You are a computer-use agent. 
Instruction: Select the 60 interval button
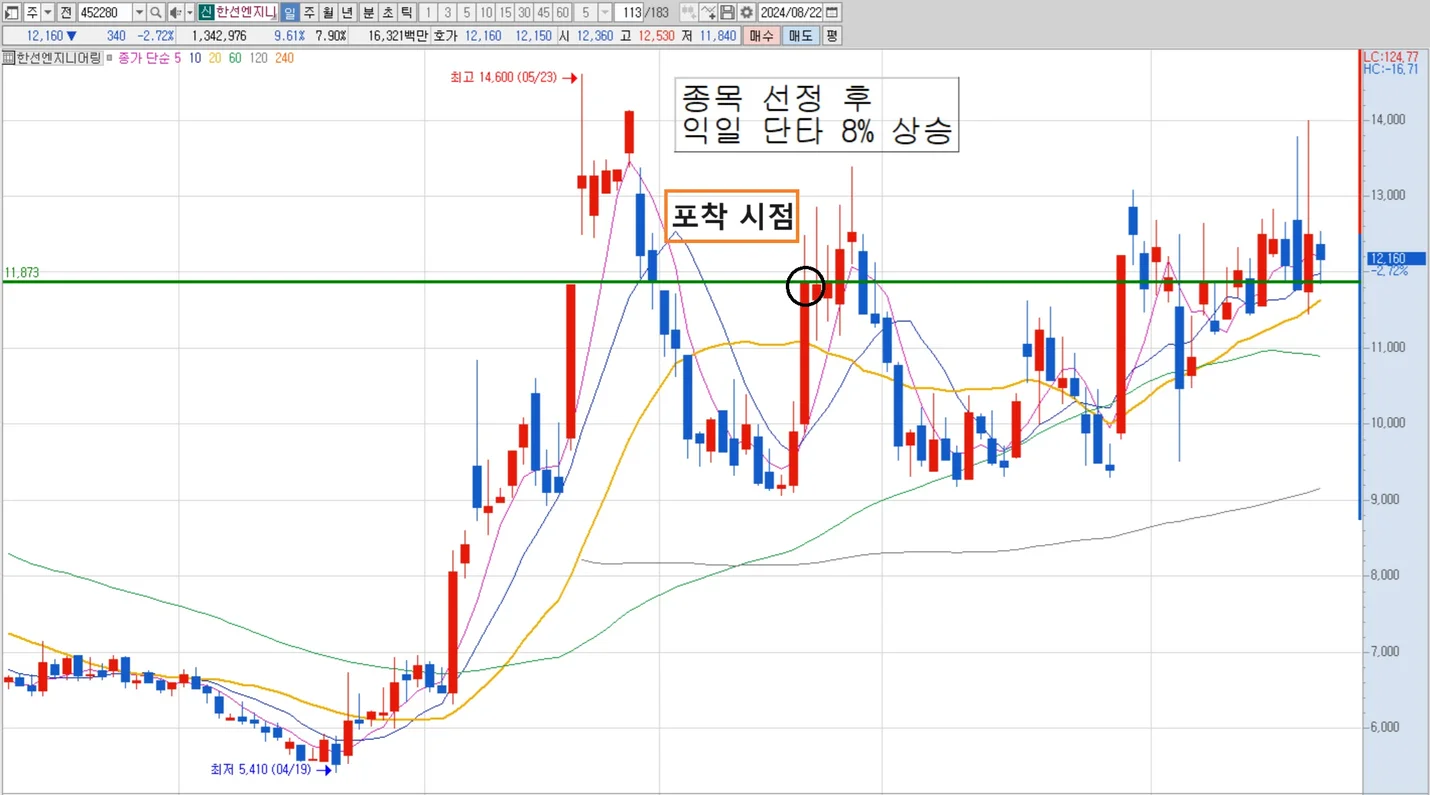click(562, 13)
